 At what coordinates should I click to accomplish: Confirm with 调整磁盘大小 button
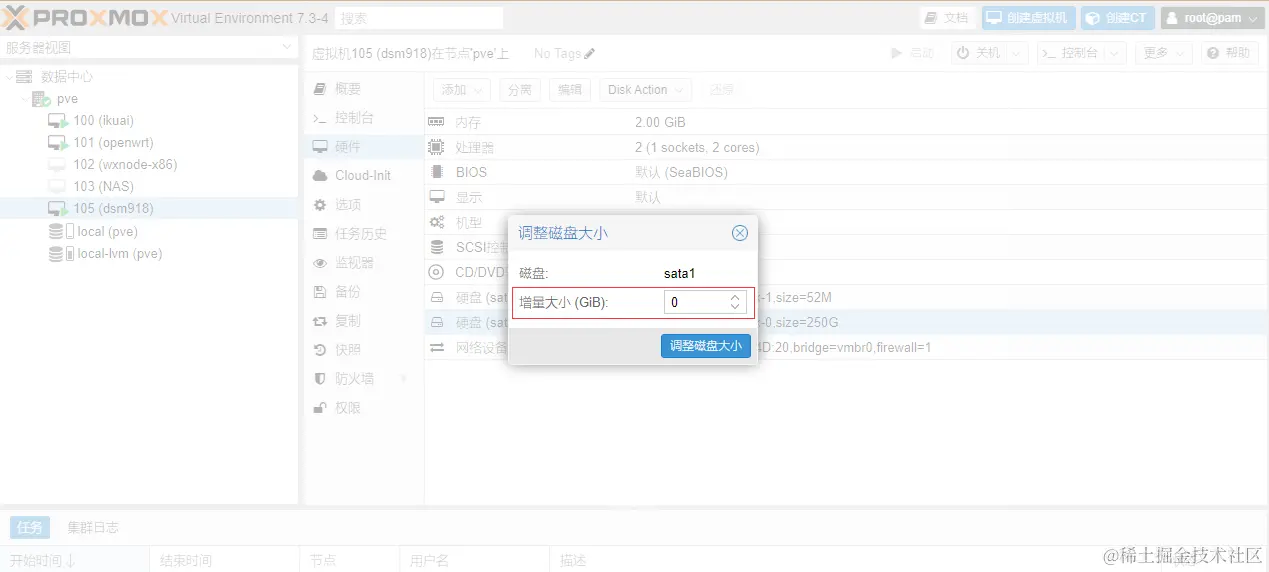[706, 346]
